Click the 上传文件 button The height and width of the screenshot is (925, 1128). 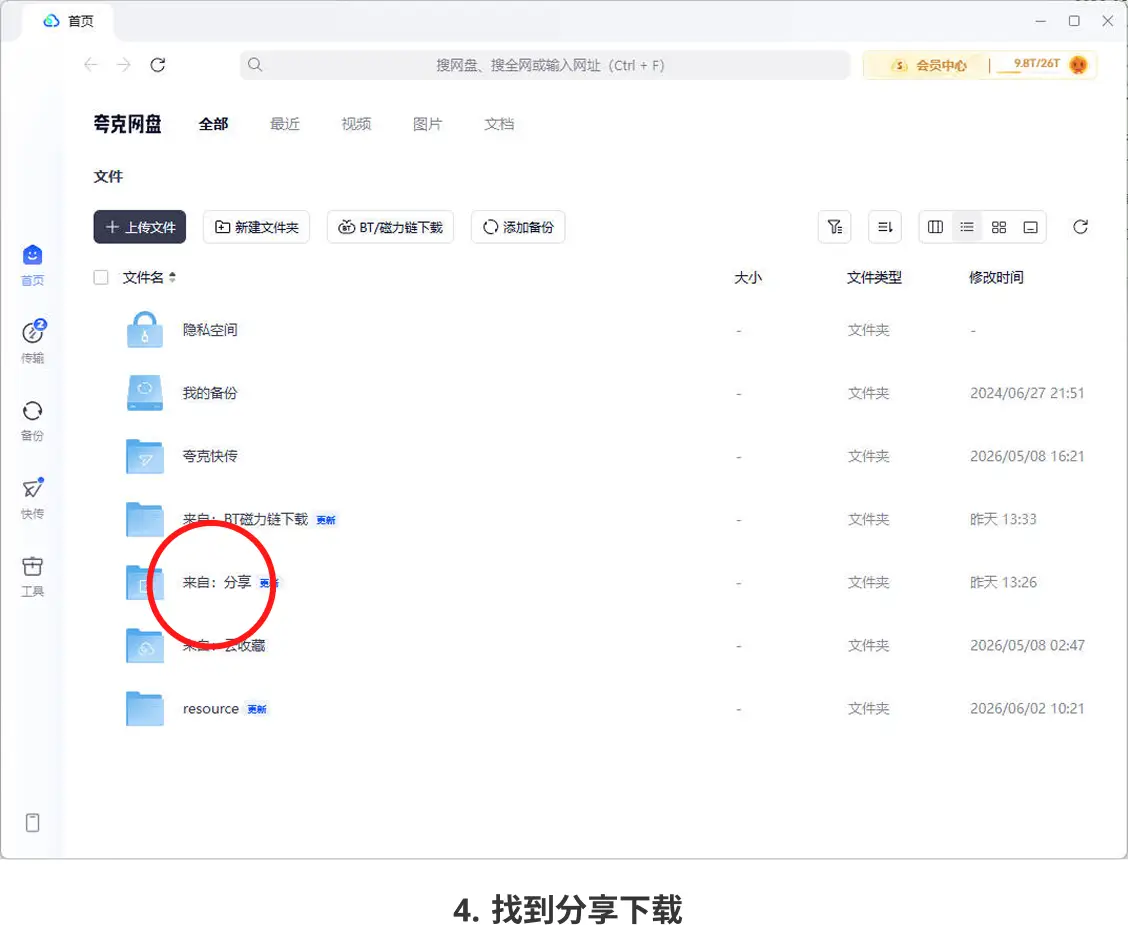[140, 227]
